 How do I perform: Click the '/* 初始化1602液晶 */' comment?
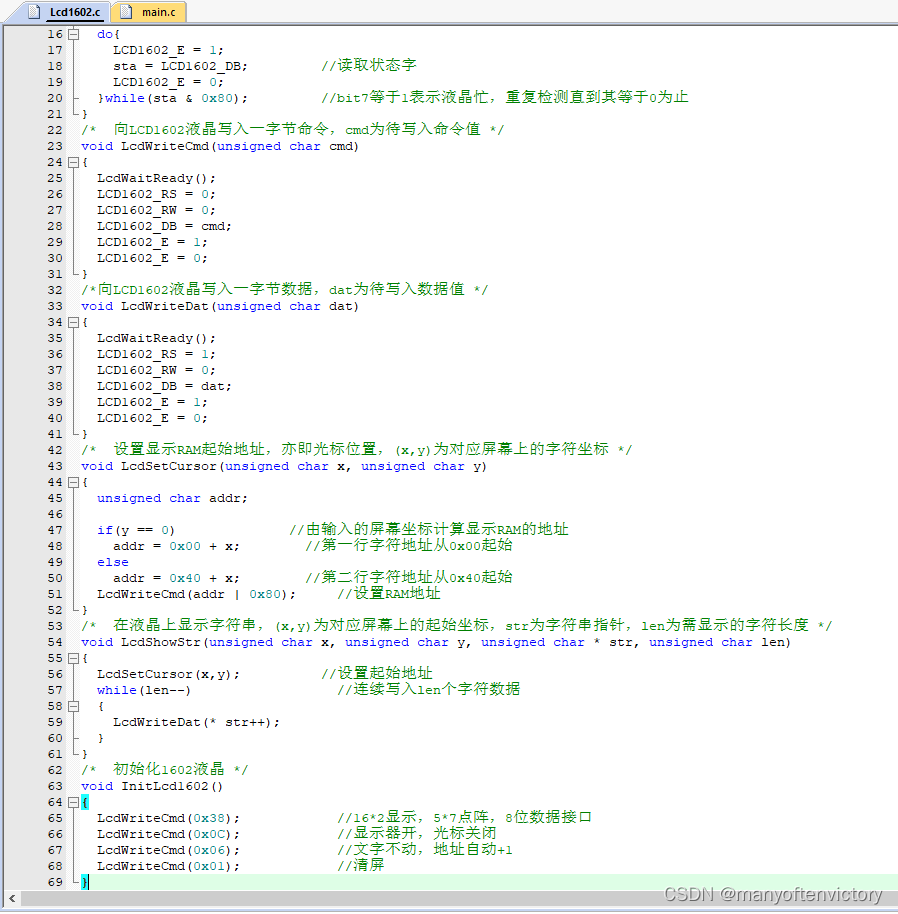tap(165, 769)
